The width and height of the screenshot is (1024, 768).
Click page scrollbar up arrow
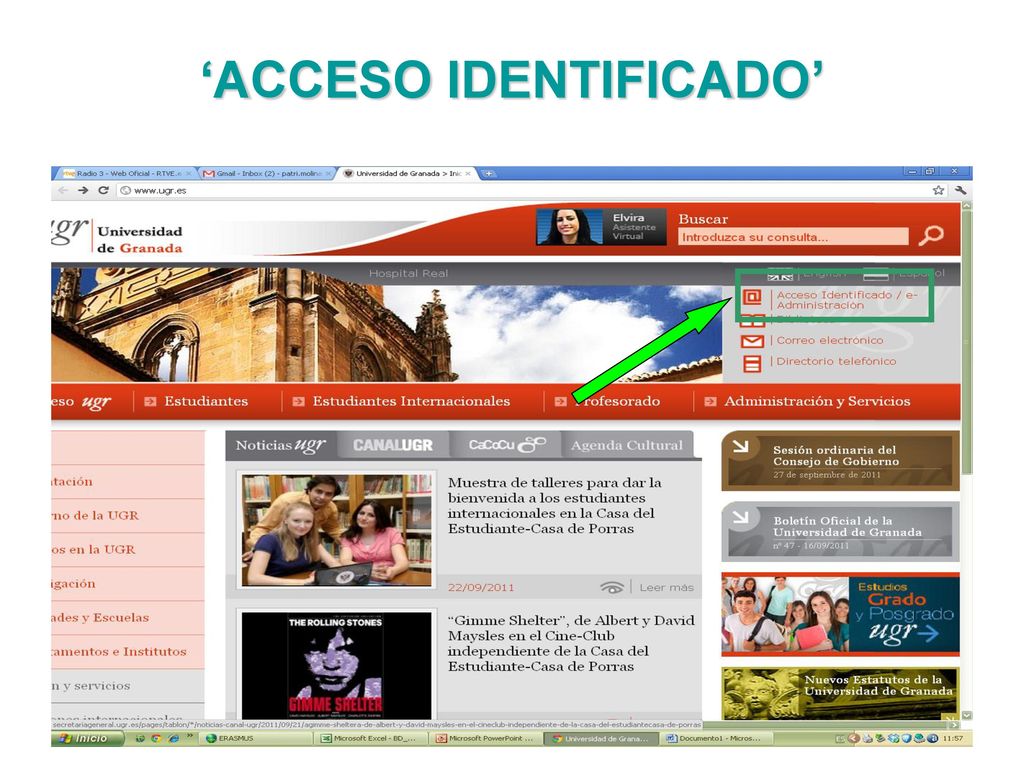pyautogui.click(x=967, y=206)
